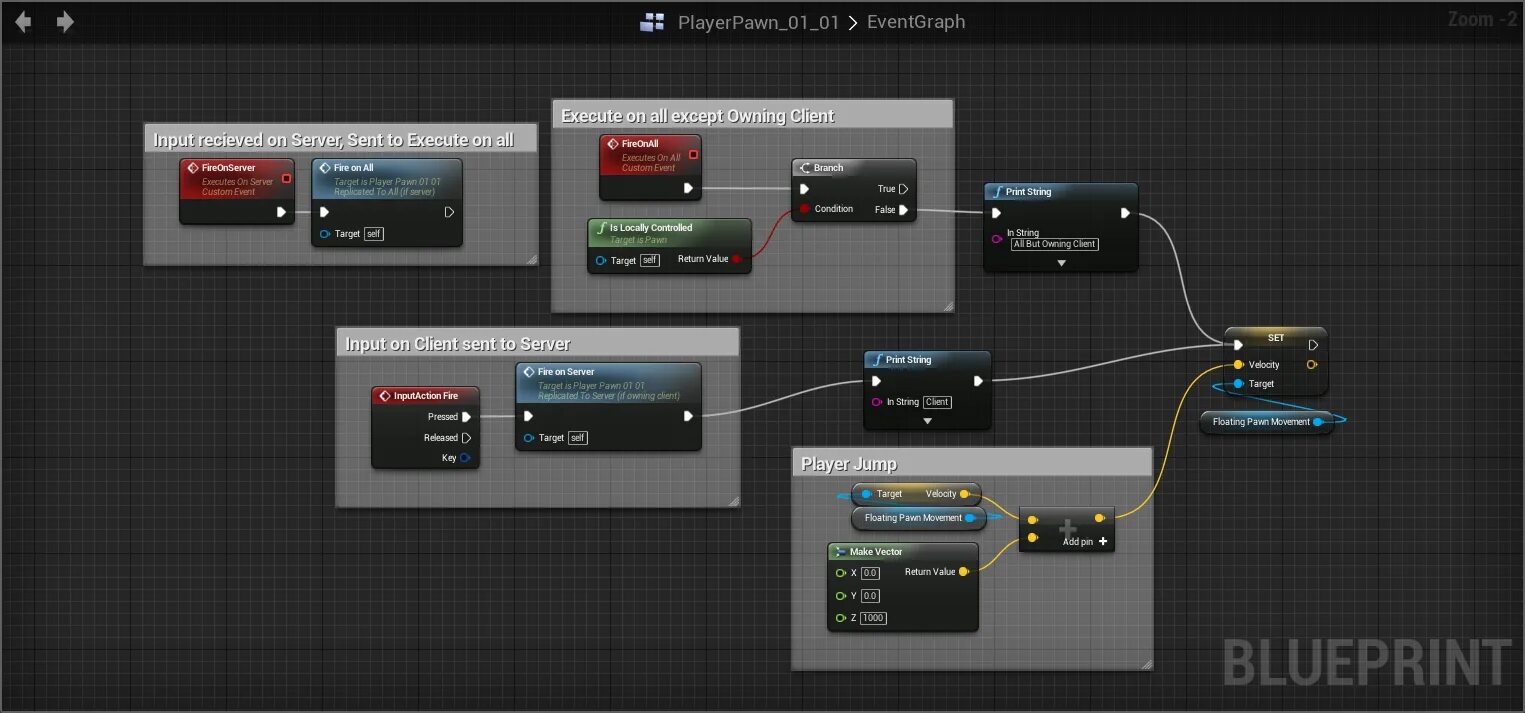Click SET node Velocity output pin
Image resolution: width=1525 pixels, height=713 pixels.
[x=1312, y=365]
